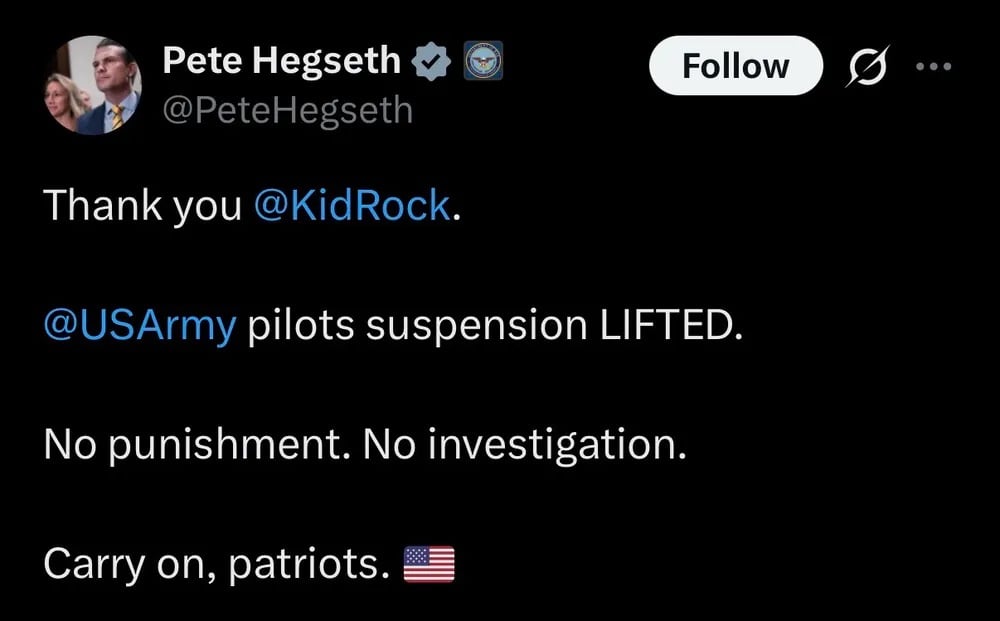This screenshot has height=621, width=1000.
Task: Click the American flag emoji
Action: pyautogui.click(x=429, y=565)
